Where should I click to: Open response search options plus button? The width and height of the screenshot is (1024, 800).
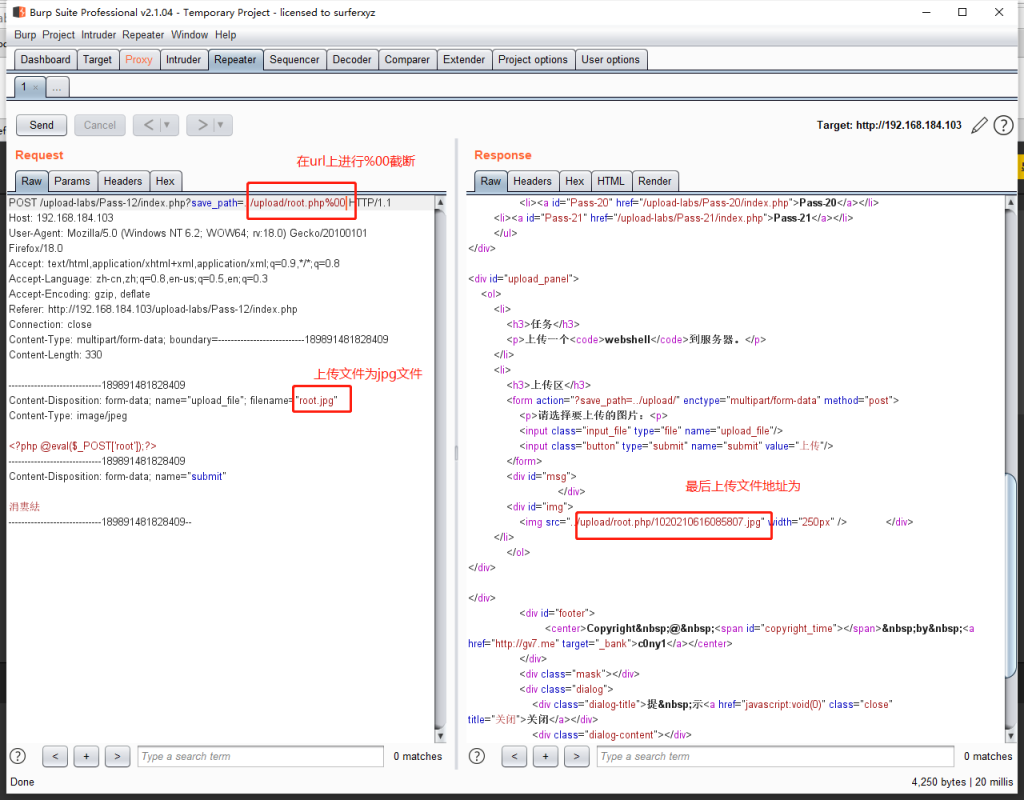pos(545,756)
